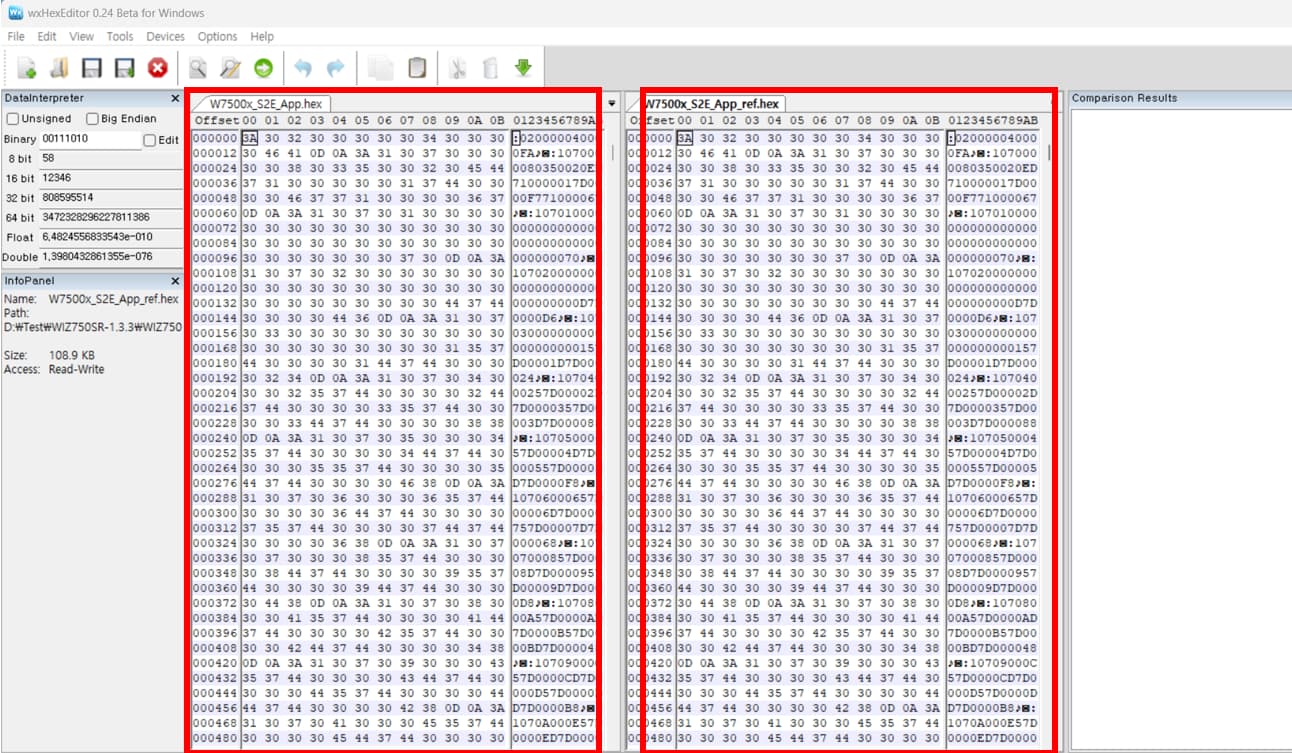Click right hex pane vertical scrollbar thumb

[1049, 153]
